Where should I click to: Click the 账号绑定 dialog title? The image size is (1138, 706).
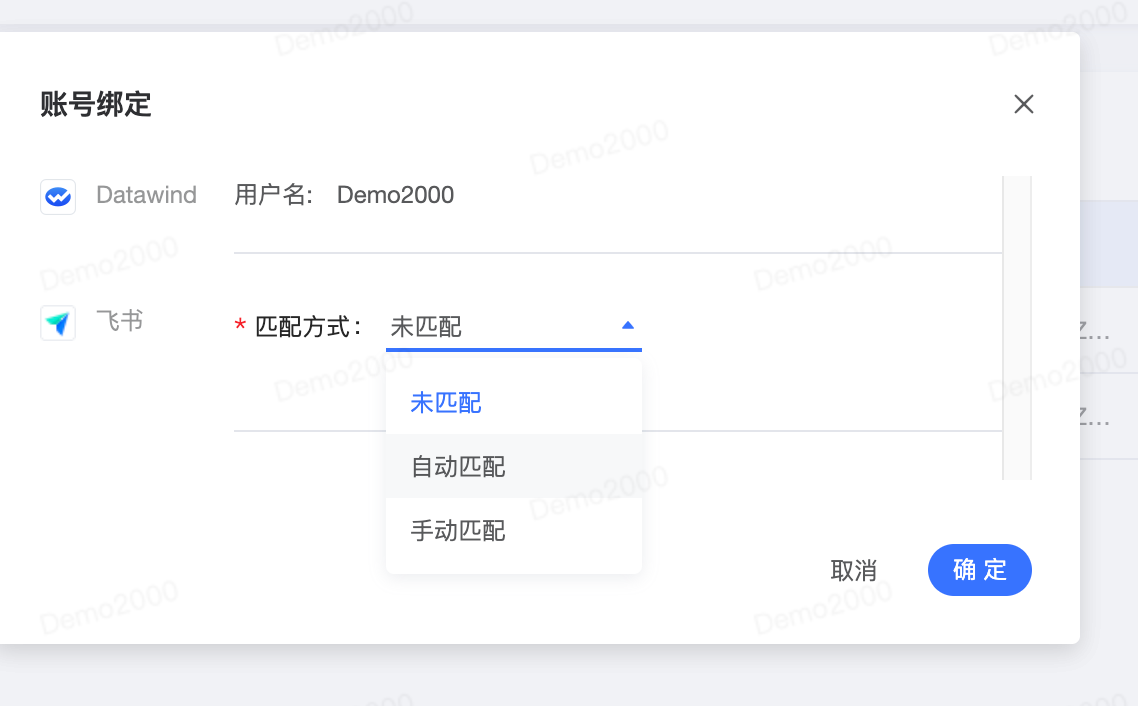pos(96,104)
